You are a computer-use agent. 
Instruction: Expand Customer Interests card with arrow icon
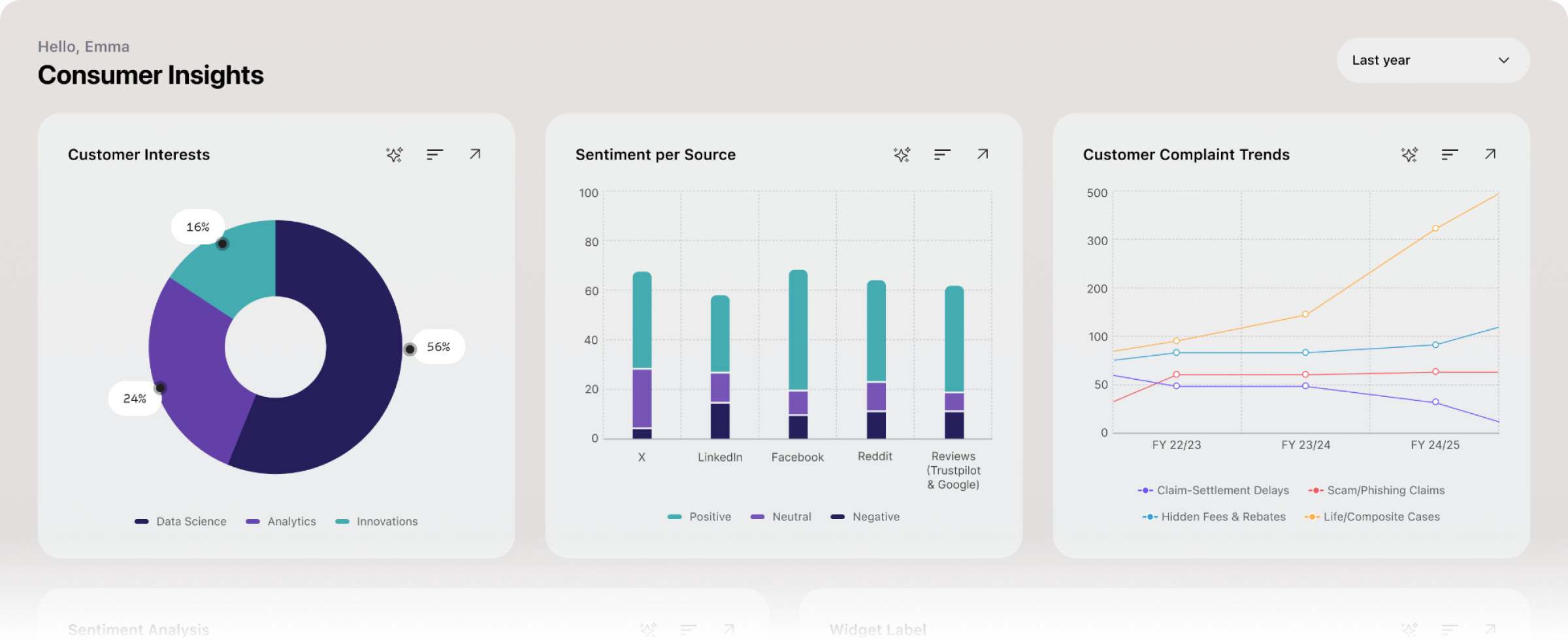475,154
